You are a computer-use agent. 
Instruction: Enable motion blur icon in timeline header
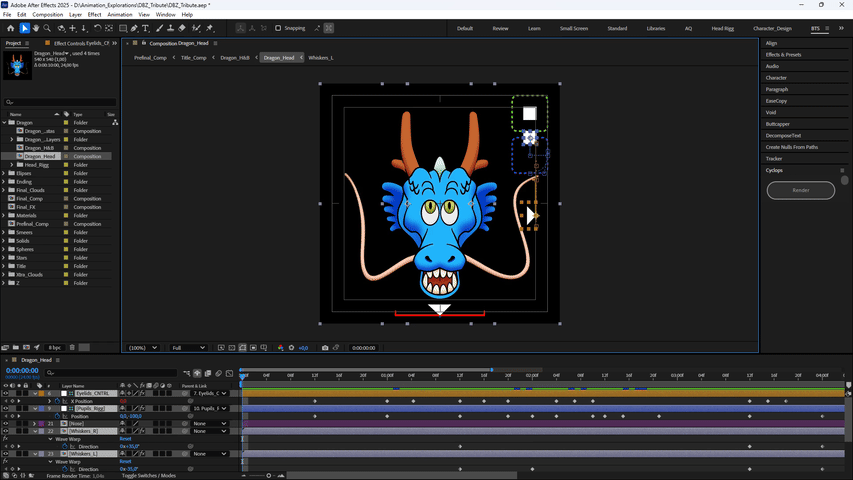coord(219,373)
